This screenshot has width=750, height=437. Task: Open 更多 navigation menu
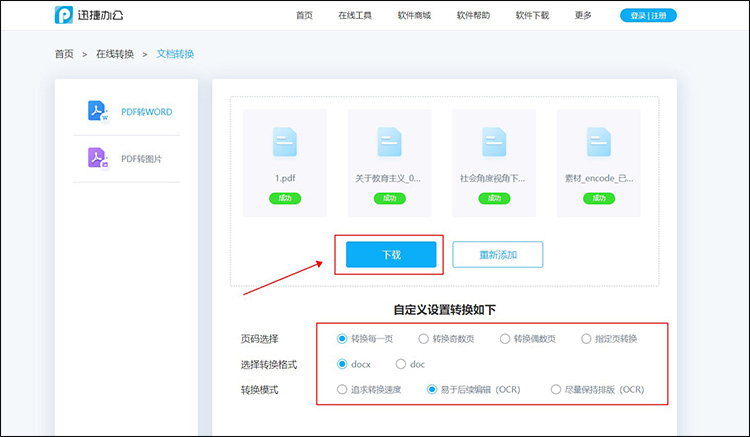[x=583, y=15]
